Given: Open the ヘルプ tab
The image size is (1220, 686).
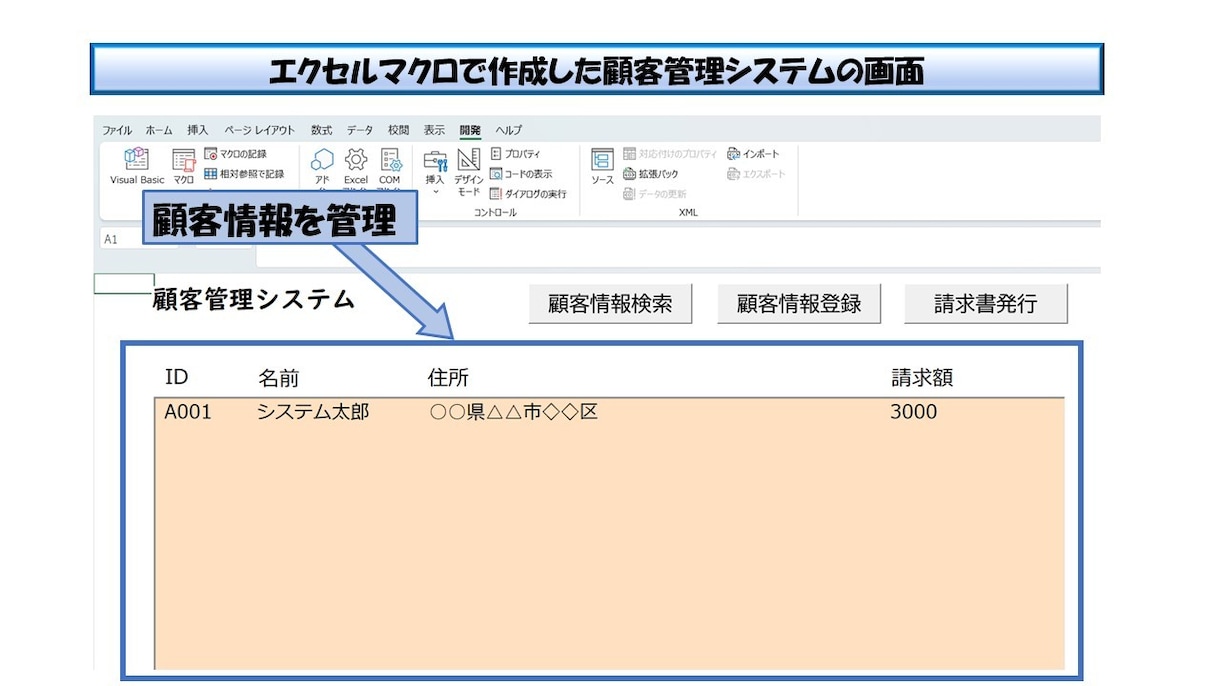Looking at the screenshot, I should point(509,130).
